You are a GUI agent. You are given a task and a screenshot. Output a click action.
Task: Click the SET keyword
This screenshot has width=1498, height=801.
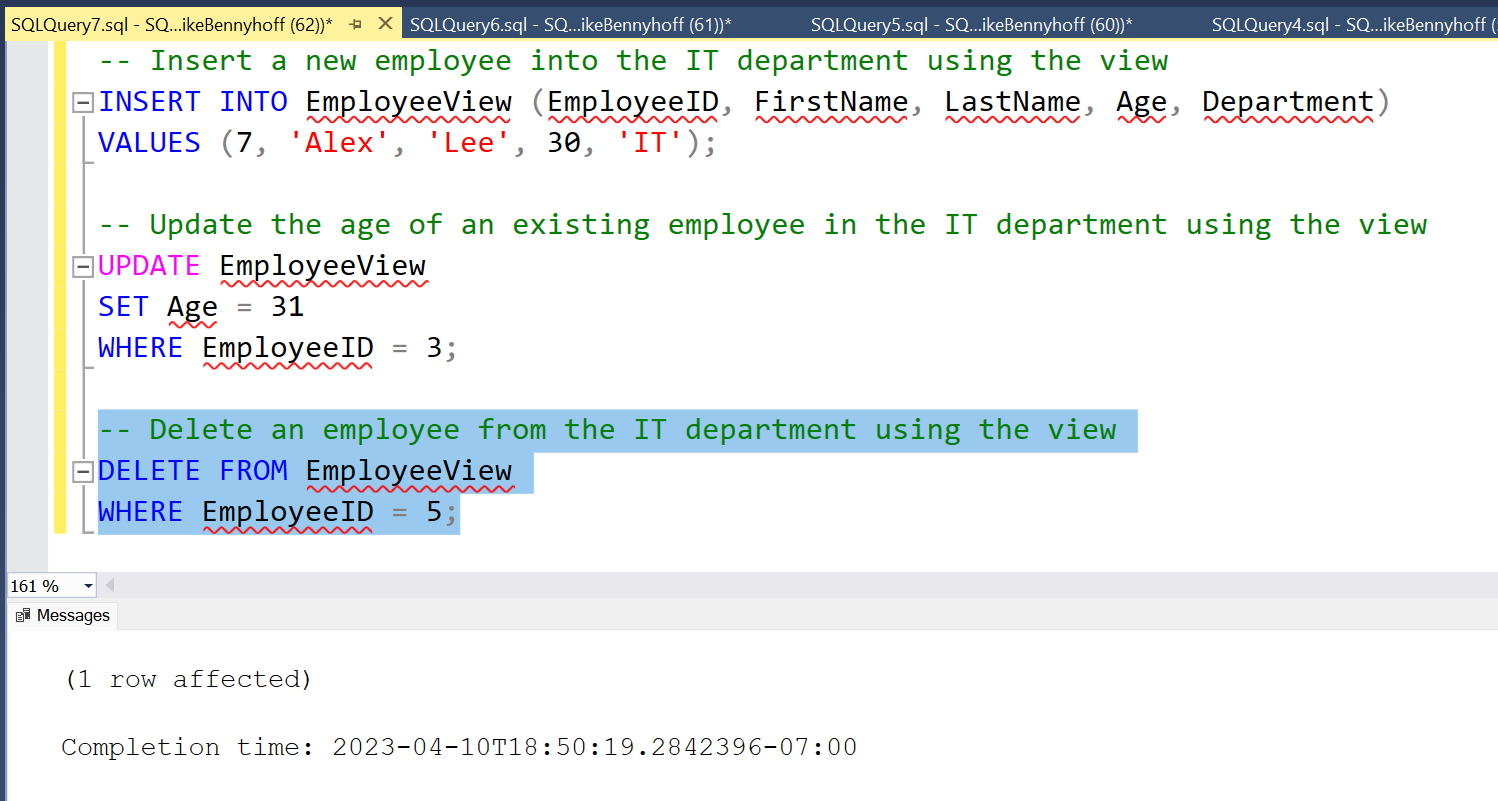click(x=124, y=307)
